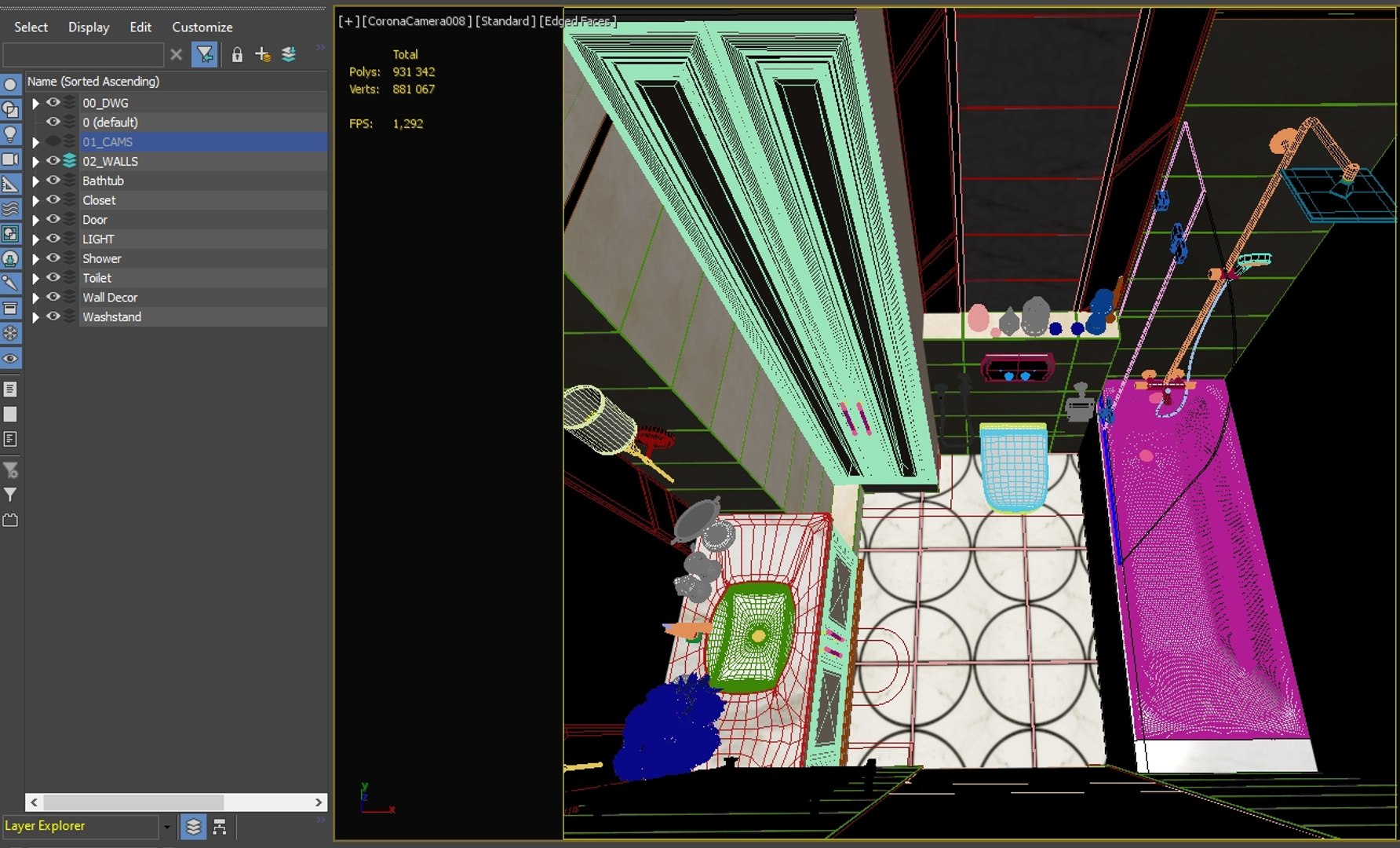Click add selected to layer icon
Screen dimensions: 1400x848
pyautogui.click(x=289, y=54)
